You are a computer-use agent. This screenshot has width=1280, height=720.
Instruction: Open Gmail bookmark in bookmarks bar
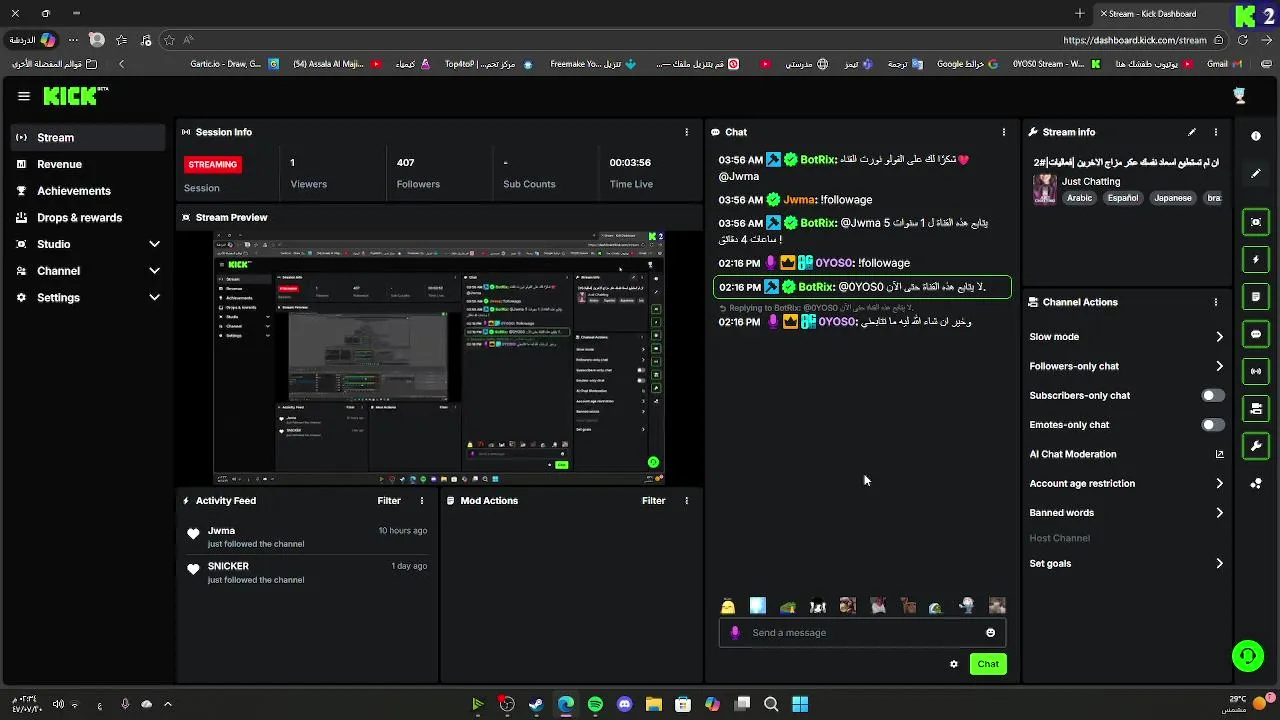(1223, 64)
